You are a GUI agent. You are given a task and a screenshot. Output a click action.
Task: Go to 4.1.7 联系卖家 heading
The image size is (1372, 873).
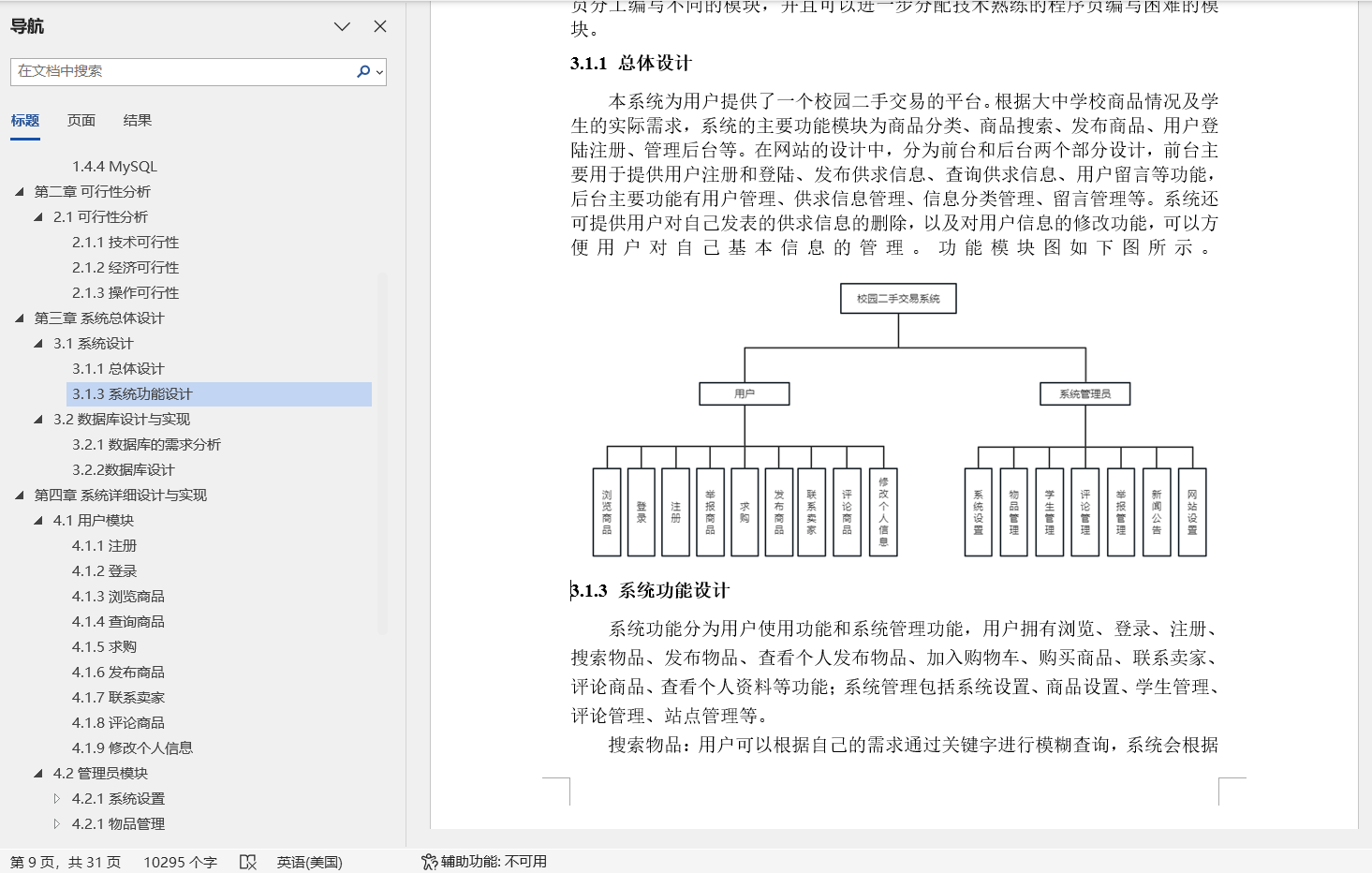[118, 698]
